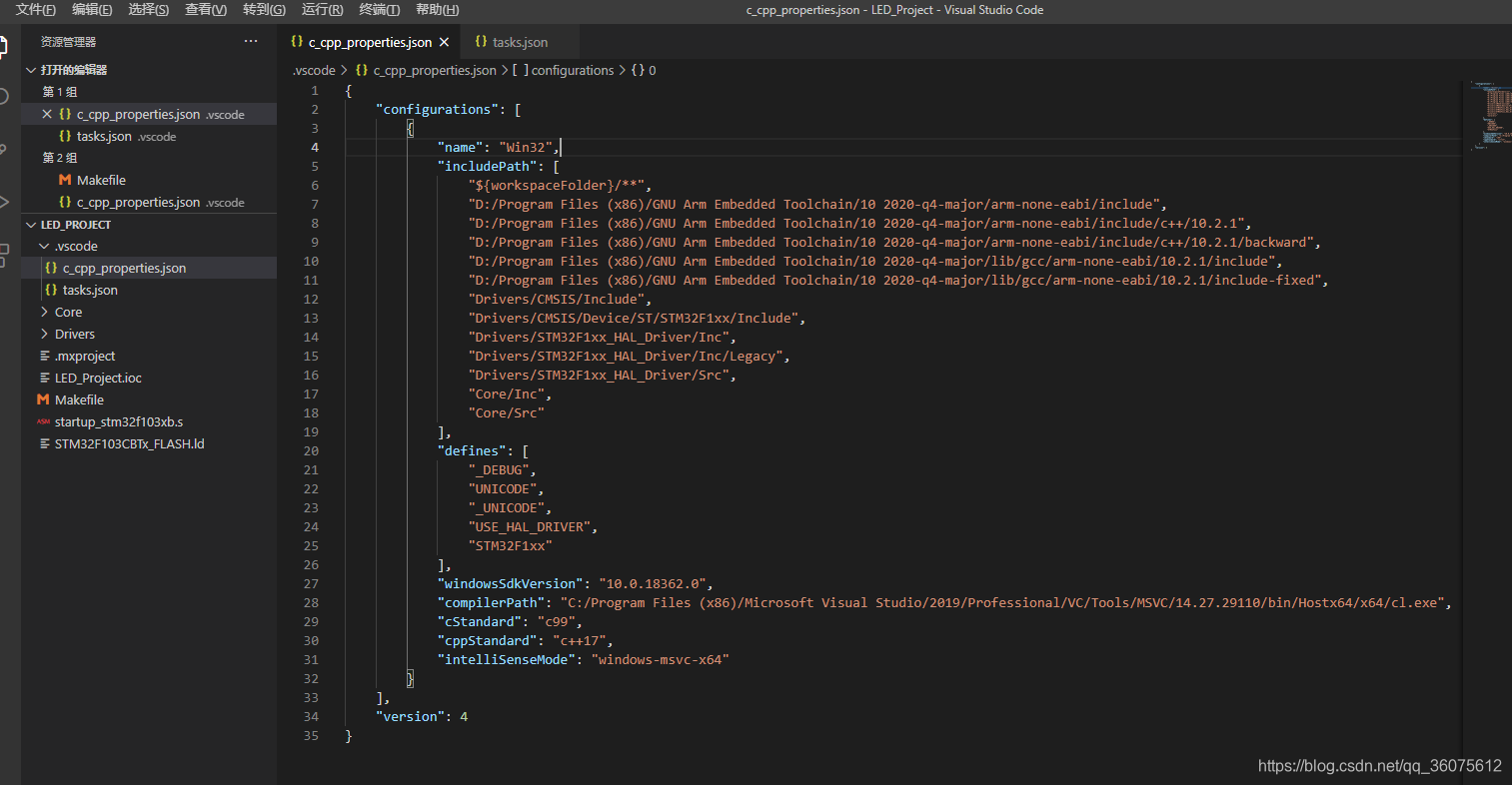The width and height of the screenshot is (1512, 785).
Task: Click "Drivers/STM32F1xx_HAL_Driver/Inc/Legacy" string
Action: (626, 356)
